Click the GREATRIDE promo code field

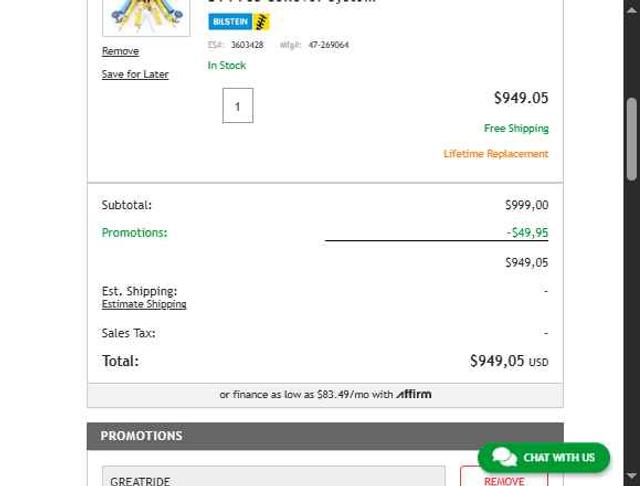point(274,478)
